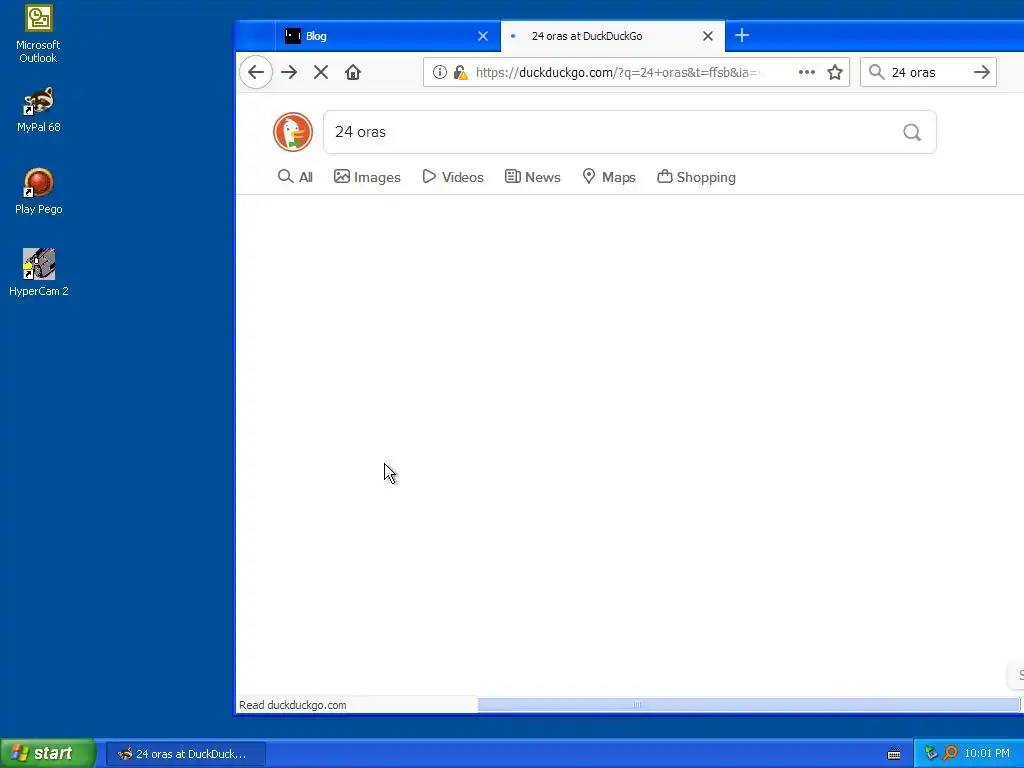The width and height of the screenshot is (1024, 768).
Task: Click the orange magnifier tray icon
Action: 950,754
